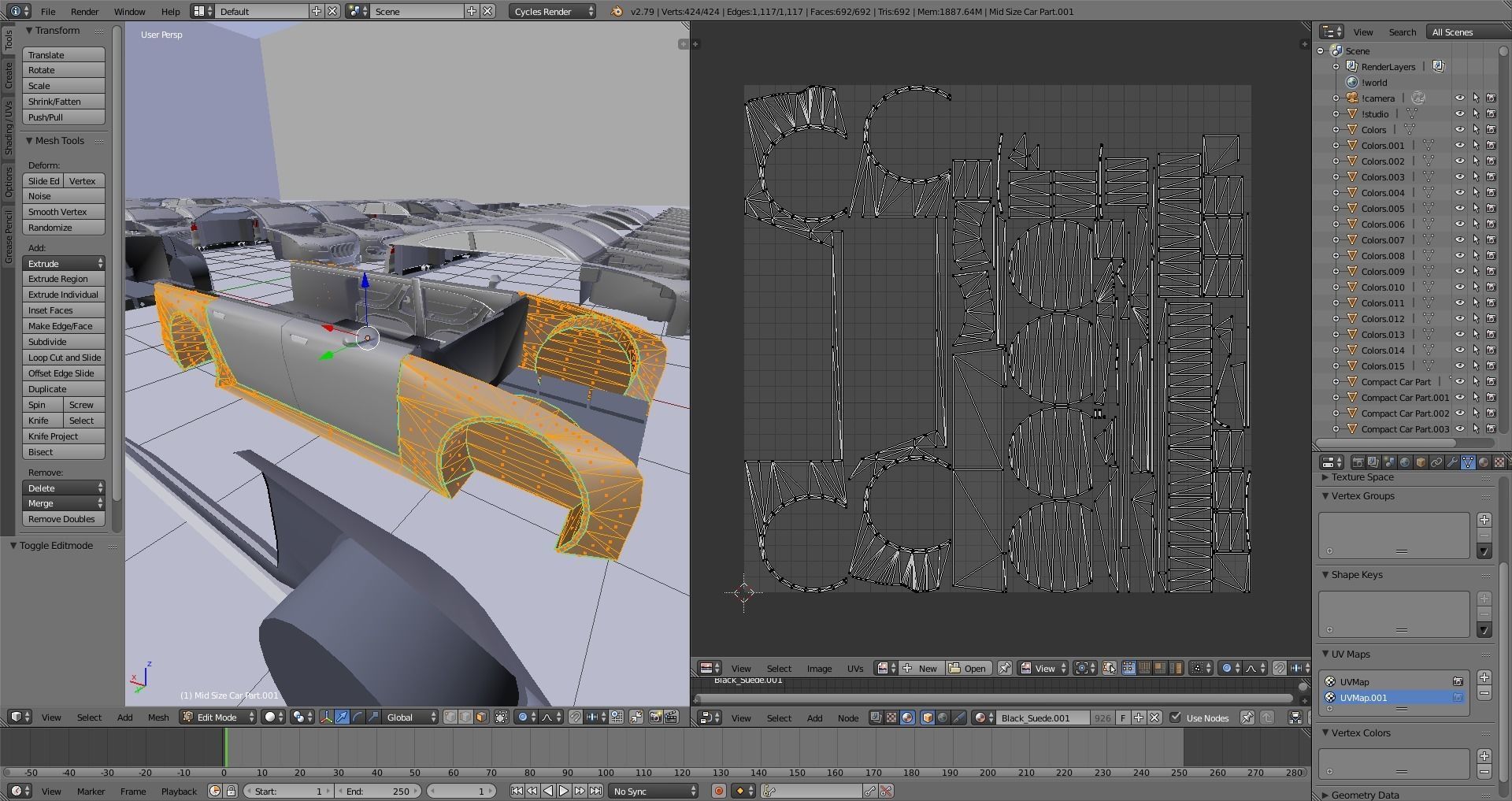Screen dimensions: 1512x801
Task: Click New image button in UV editor
Action: (920, 669)
